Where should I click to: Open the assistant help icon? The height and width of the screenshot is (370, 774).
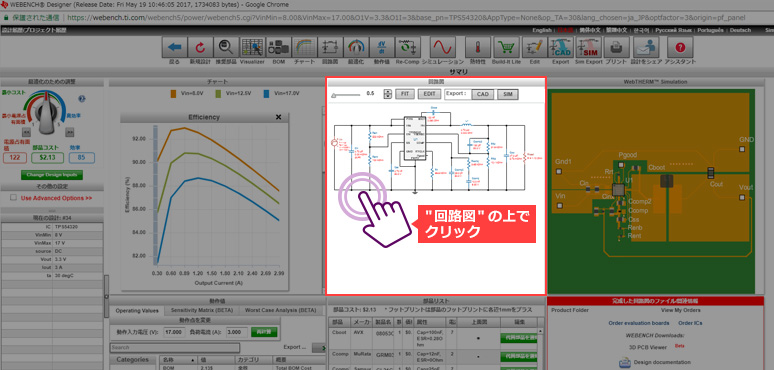680,48
